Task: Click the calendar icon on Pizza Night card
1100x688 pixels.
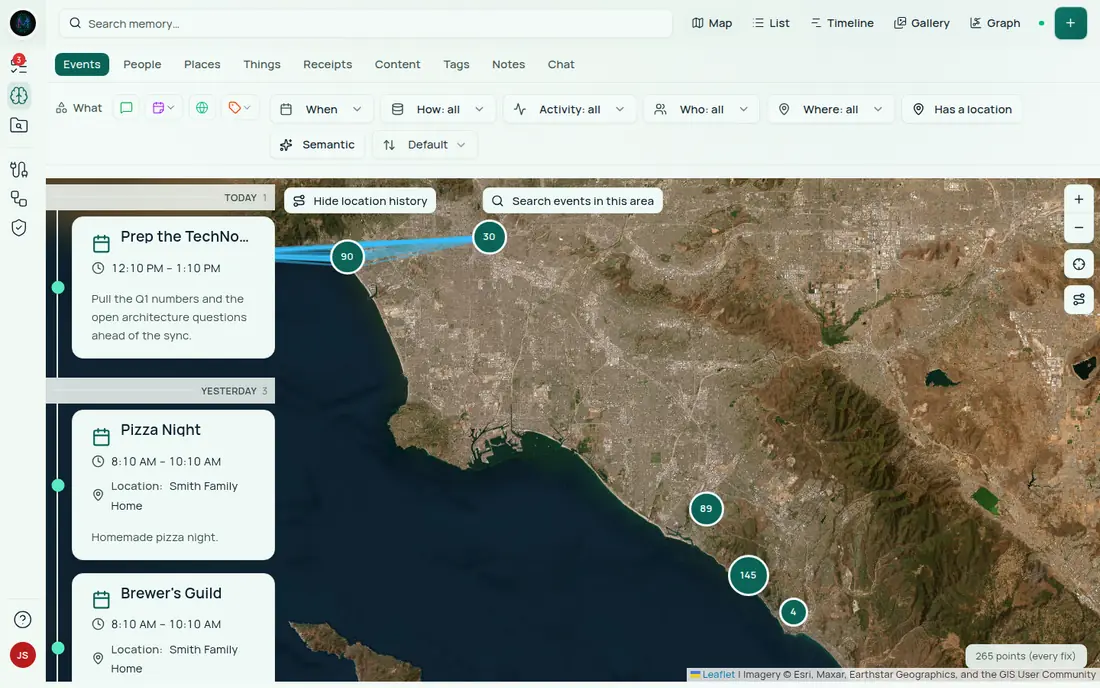Action: [101, 437]
